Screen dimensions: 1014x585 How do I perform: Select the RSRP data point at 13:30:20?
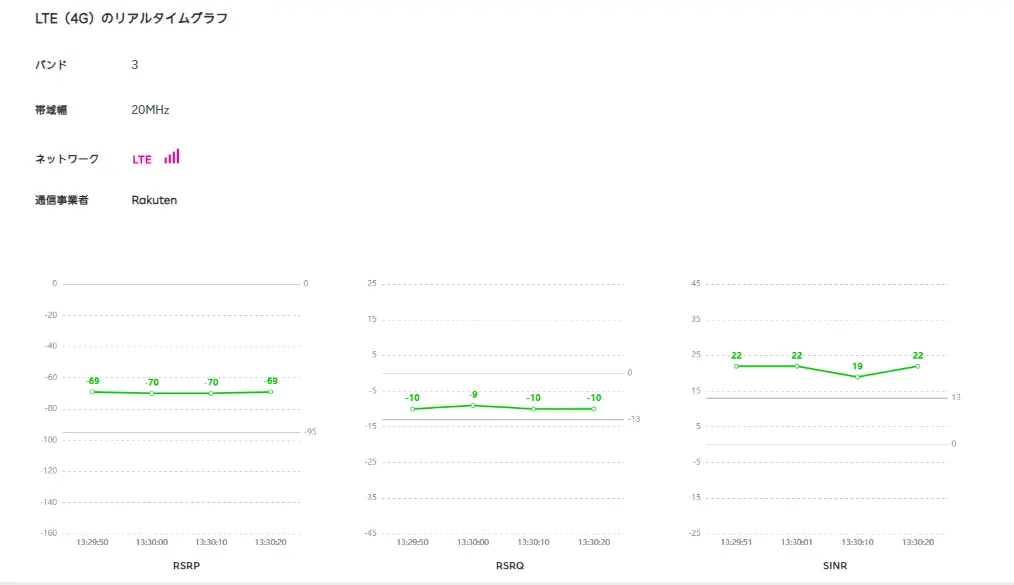tap(270, 391)
